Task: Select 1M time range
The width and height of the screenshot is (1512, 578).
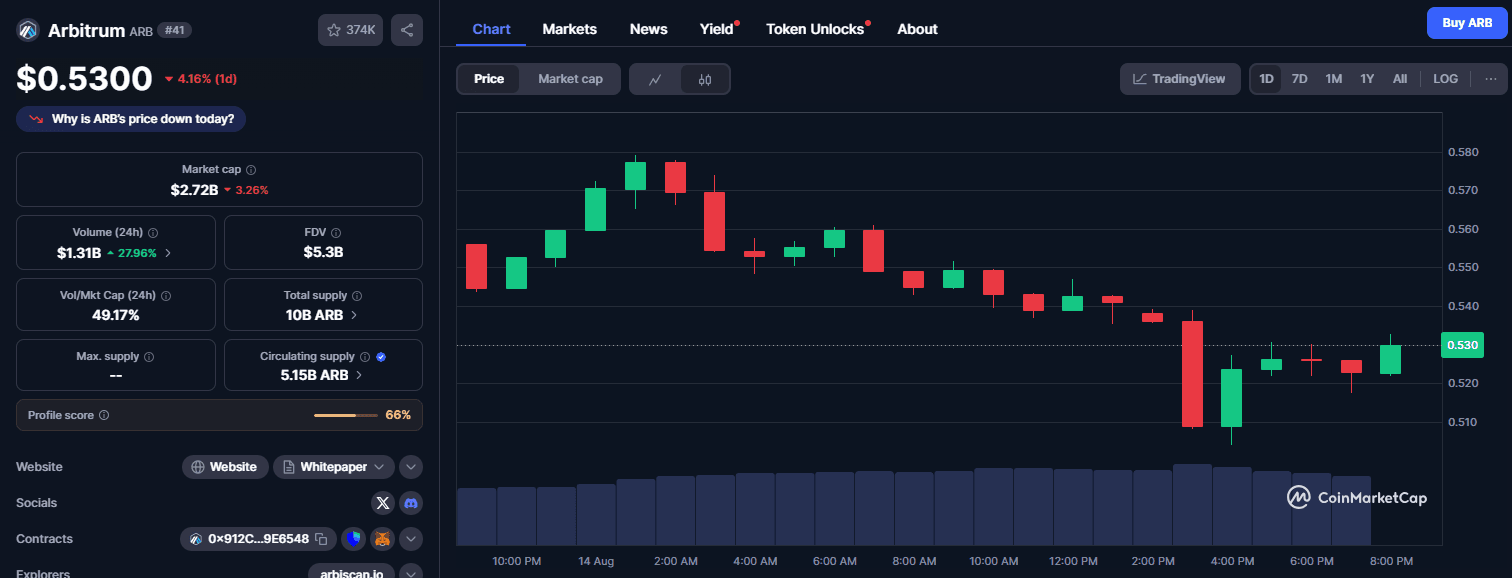Action: point(1333,79)
